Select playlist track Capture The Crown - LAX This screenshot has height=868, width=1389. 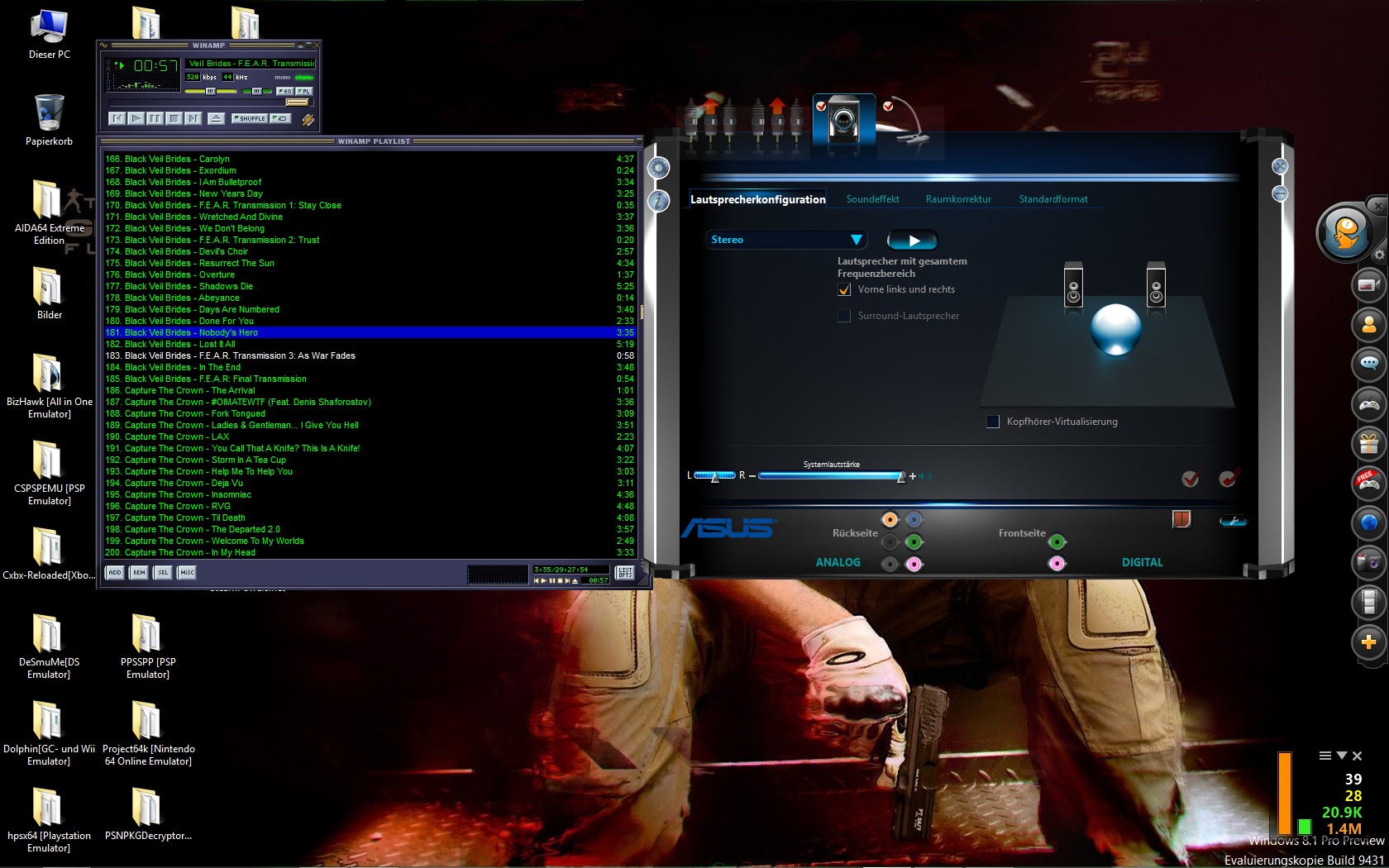tap(370, 436)
